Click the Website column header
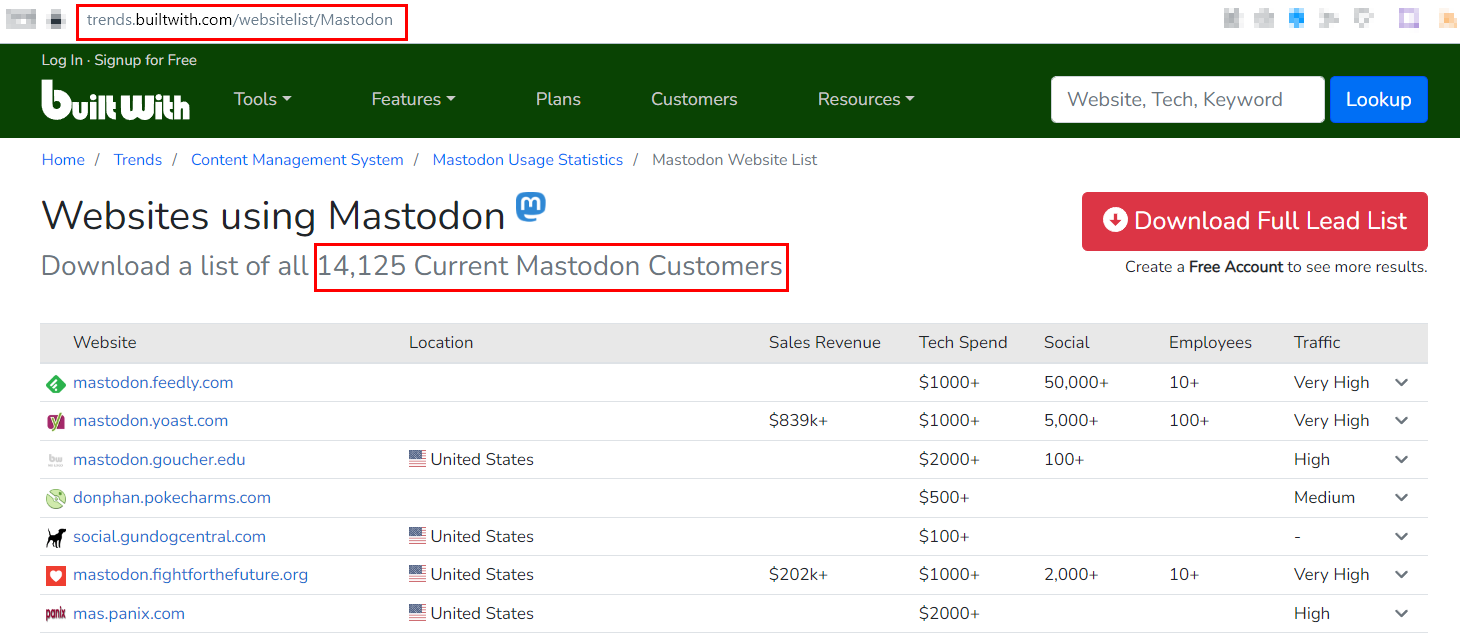The width and height of the screenshot is (1460, 636). pyautogui.click(x=105, y=343)
